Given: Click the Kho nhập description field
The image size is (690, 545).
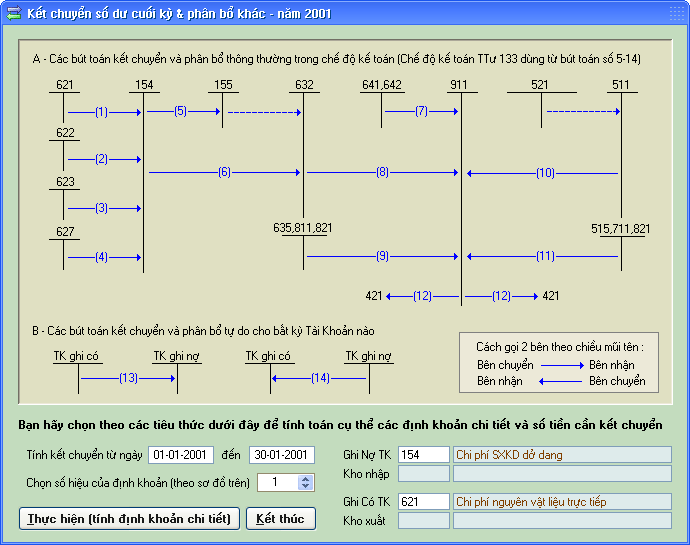Looking at the screenshot, I should (x=562, y=474).
